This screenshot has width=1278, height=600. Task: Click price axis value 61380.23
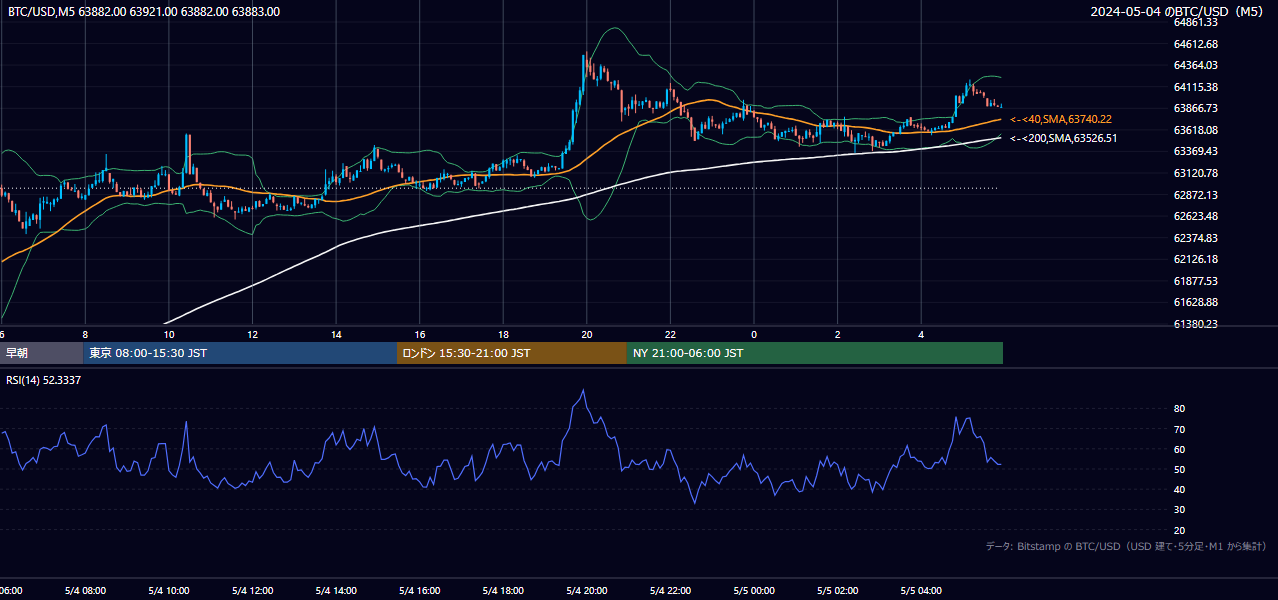click(x=1195, y=324)
